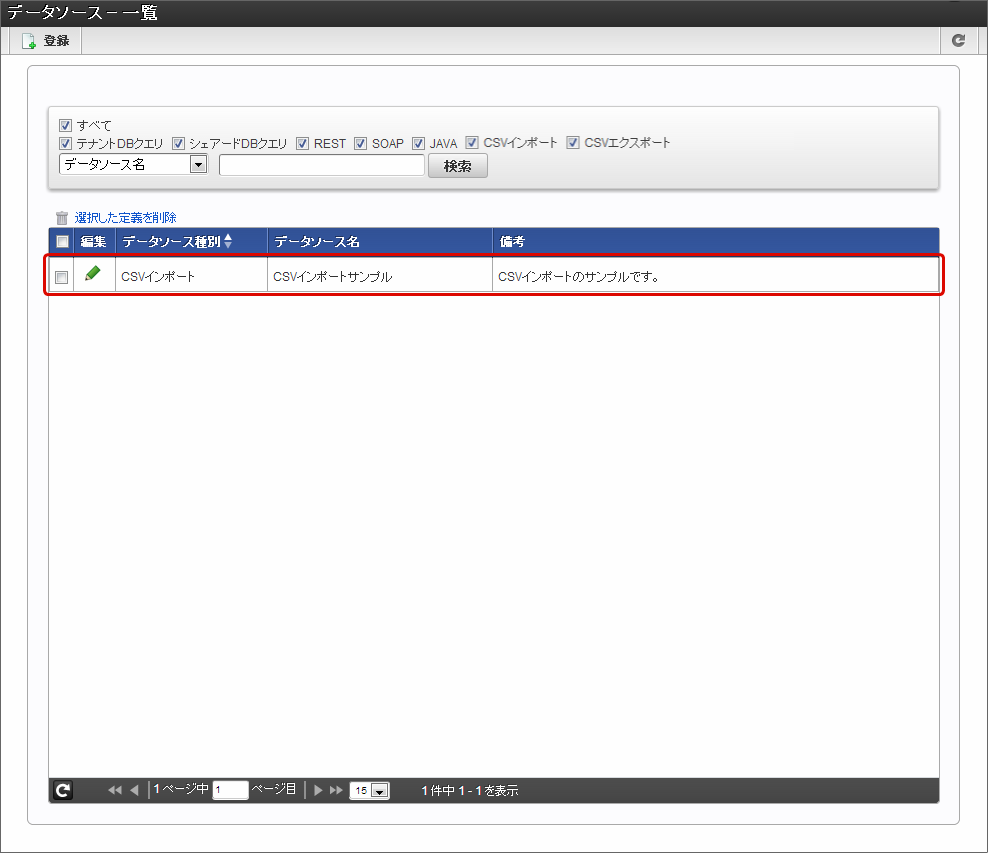Click the 検索 search button
988x853 pixels.
click(457, 166)
